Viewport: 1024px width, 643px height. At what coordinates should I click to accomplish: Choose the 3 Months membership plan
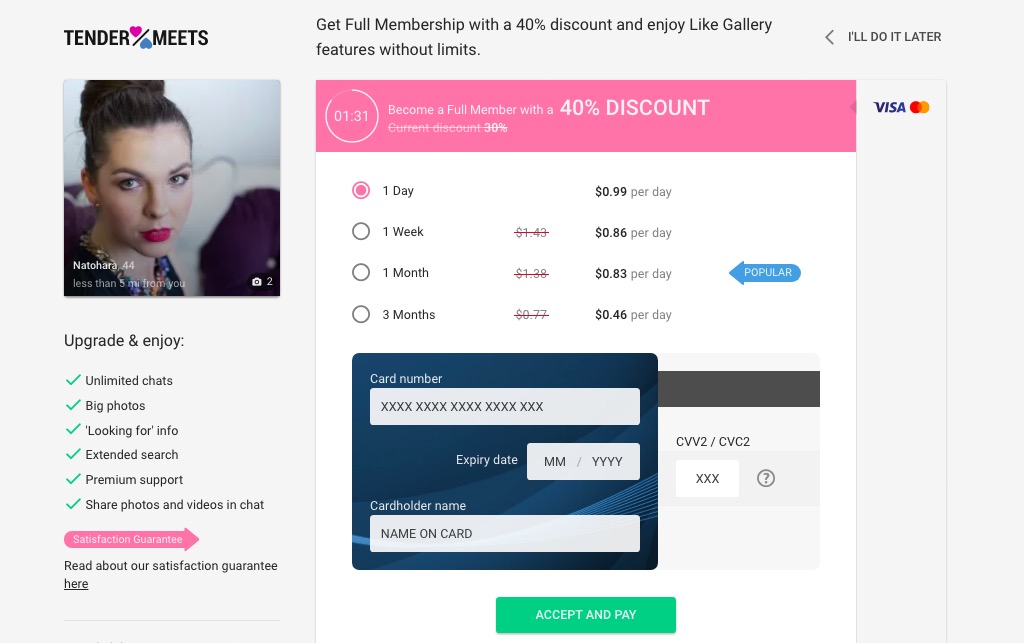point(361,315)
